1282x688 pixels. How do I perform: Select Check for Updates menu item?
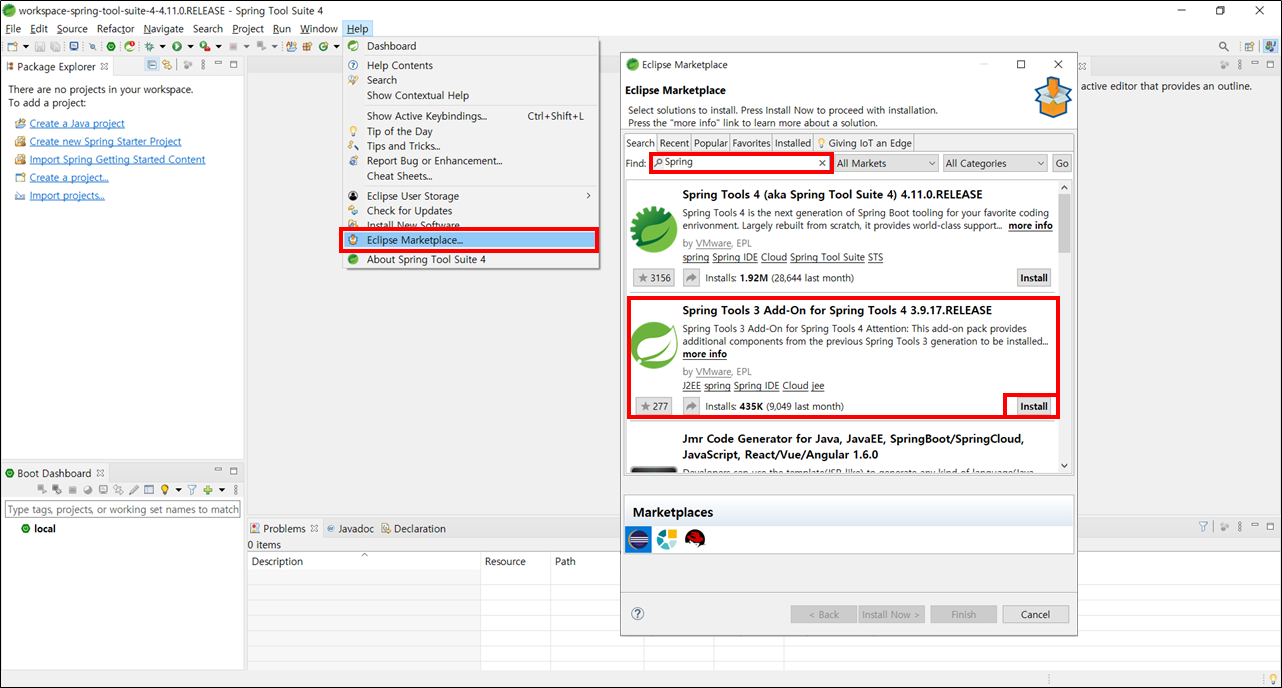coord(409,211)
